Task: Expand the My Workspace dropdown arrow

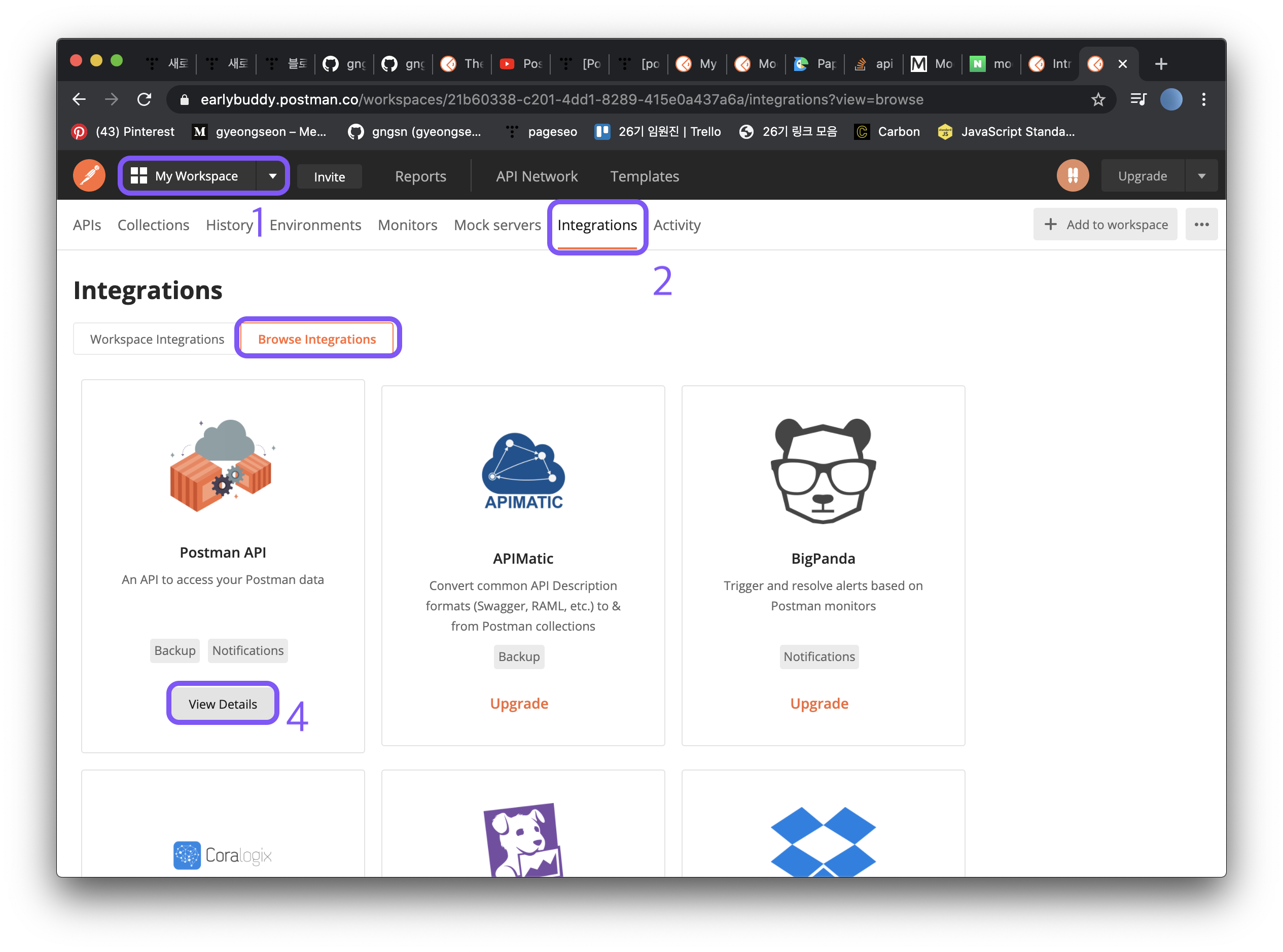Action: point(273,176)
